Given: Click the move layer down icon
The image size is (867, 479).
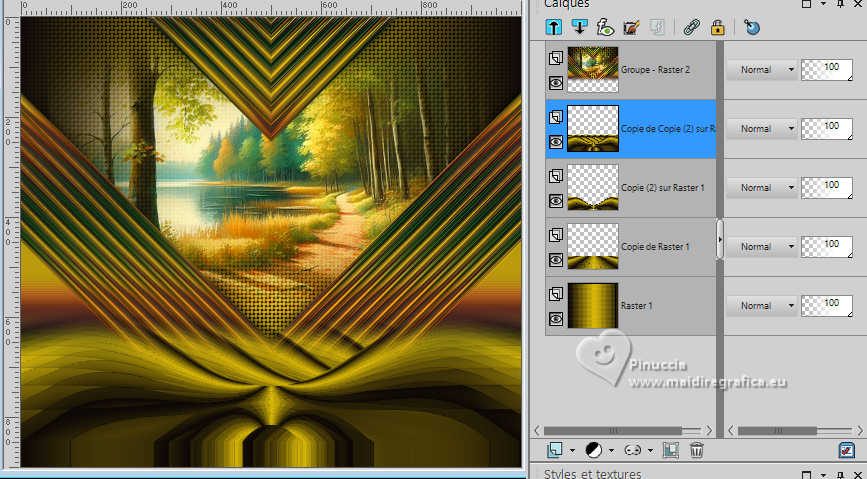Looking at the screenshot, I should coord(579,27).
